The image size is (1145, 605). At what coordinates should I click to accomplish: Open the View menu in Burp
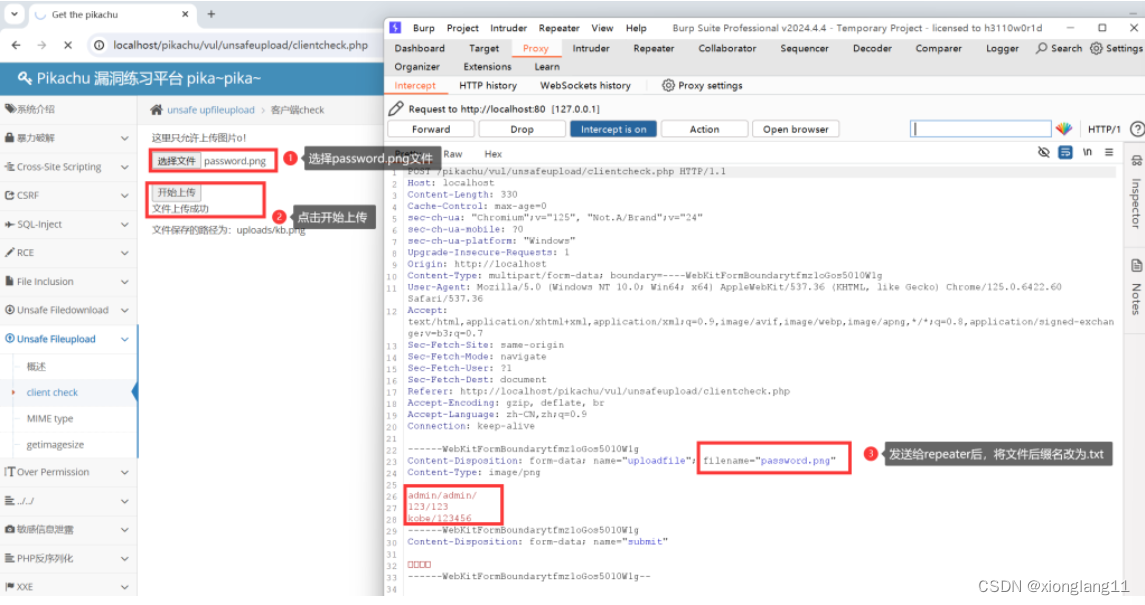point(602,28)
